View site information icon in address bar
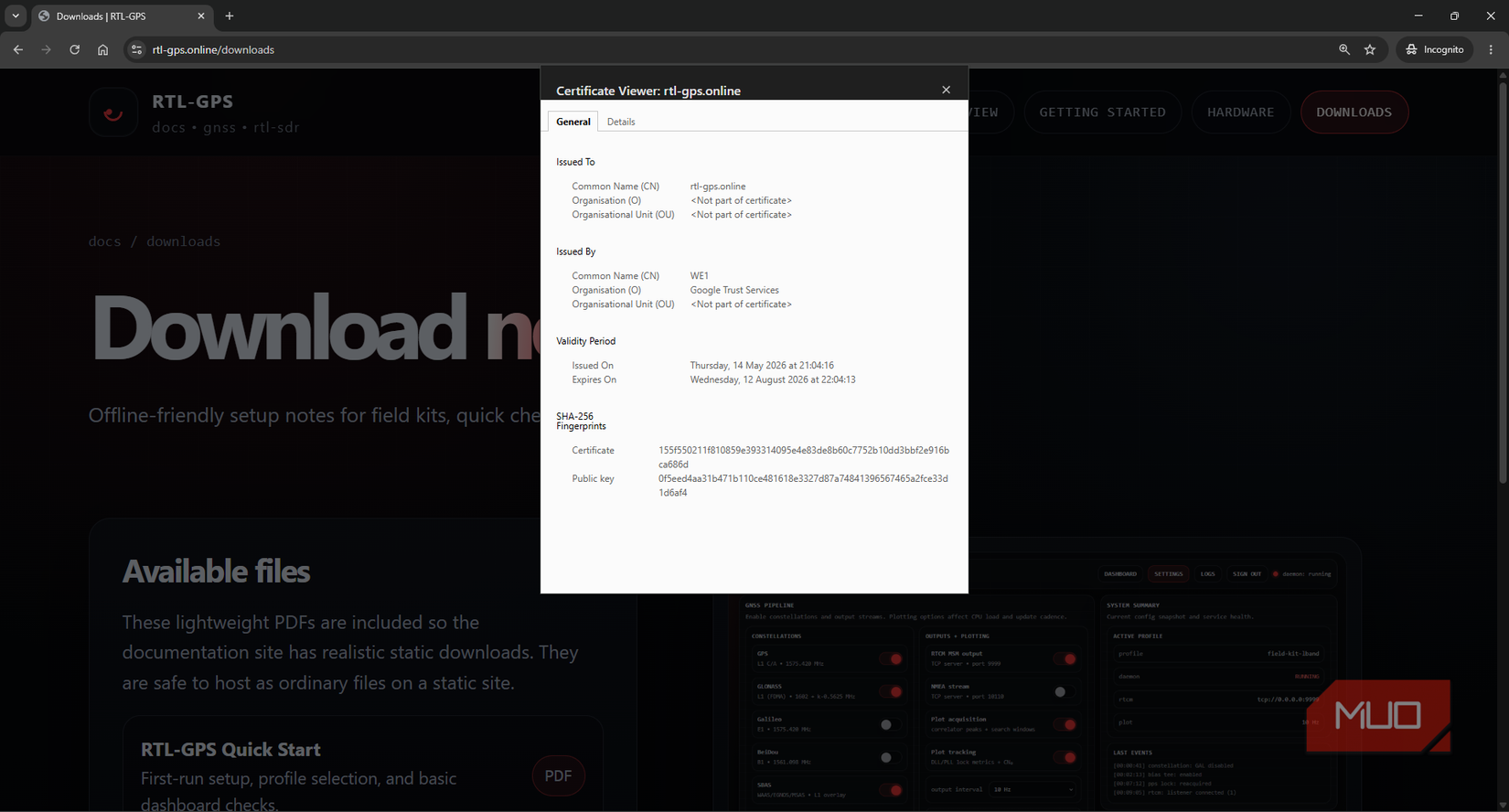Viewport: 1509px width, 812px height. coord(136,49)
